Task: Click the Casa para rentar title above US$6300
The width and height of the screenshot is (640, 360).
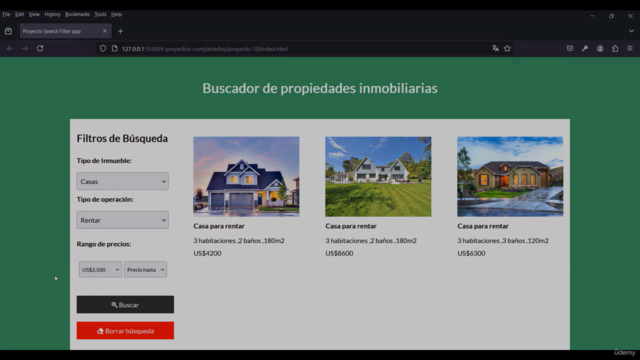Action: point(483,226)
